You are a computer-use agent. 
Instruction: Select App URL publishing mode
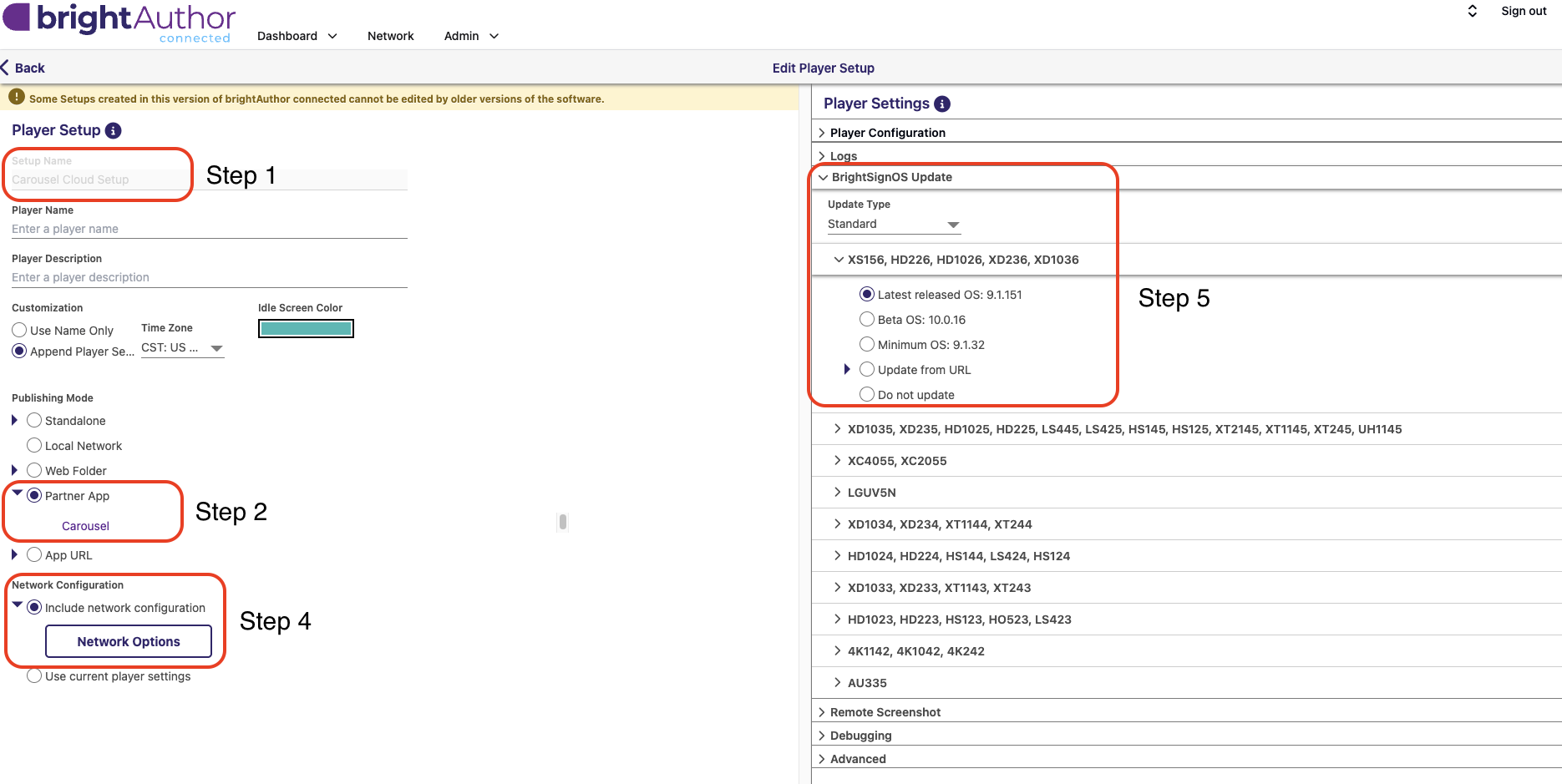[x=34, y=554]
